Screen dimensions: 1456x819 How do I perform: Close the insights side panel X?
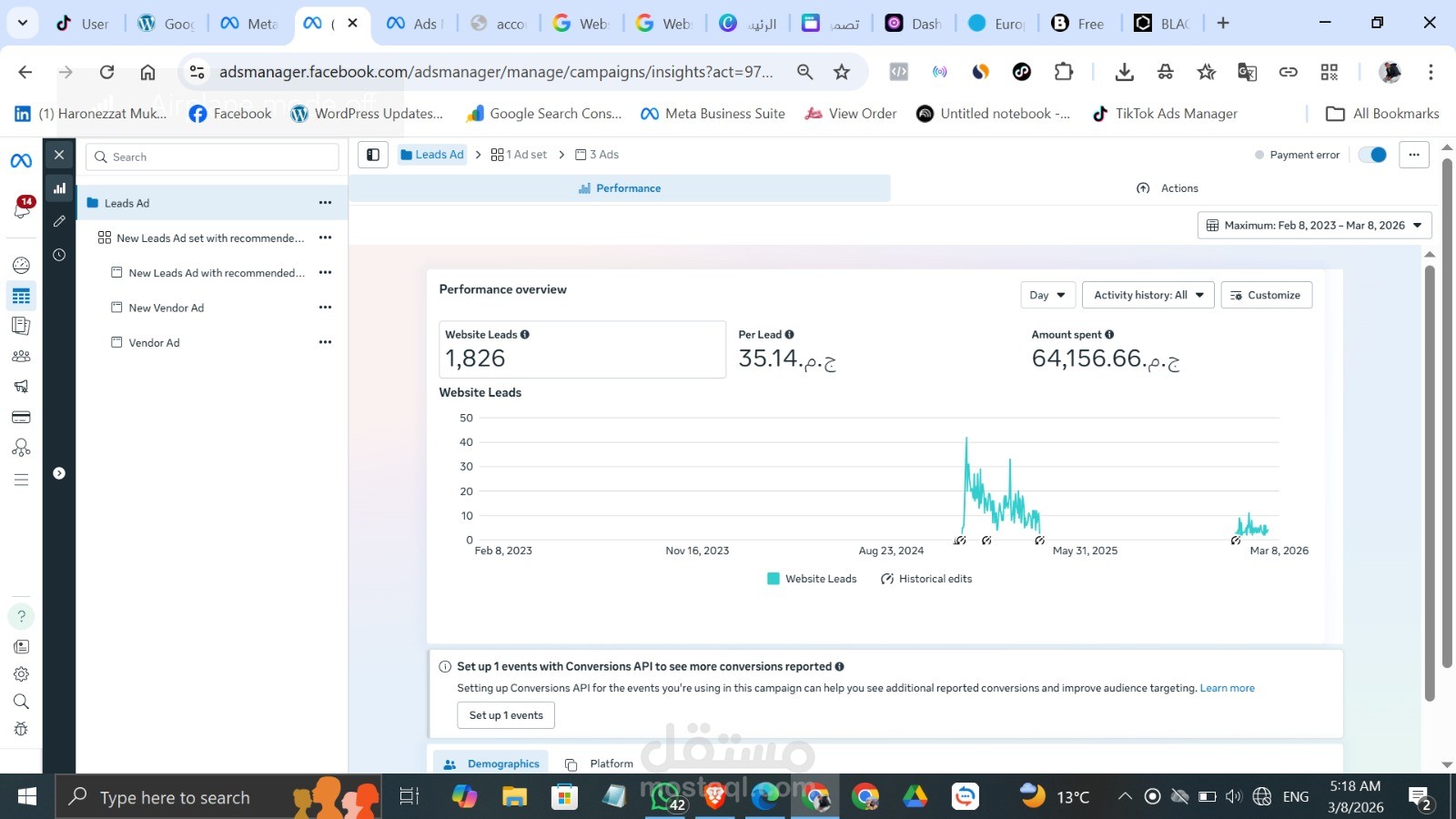(x=59, y=155)
